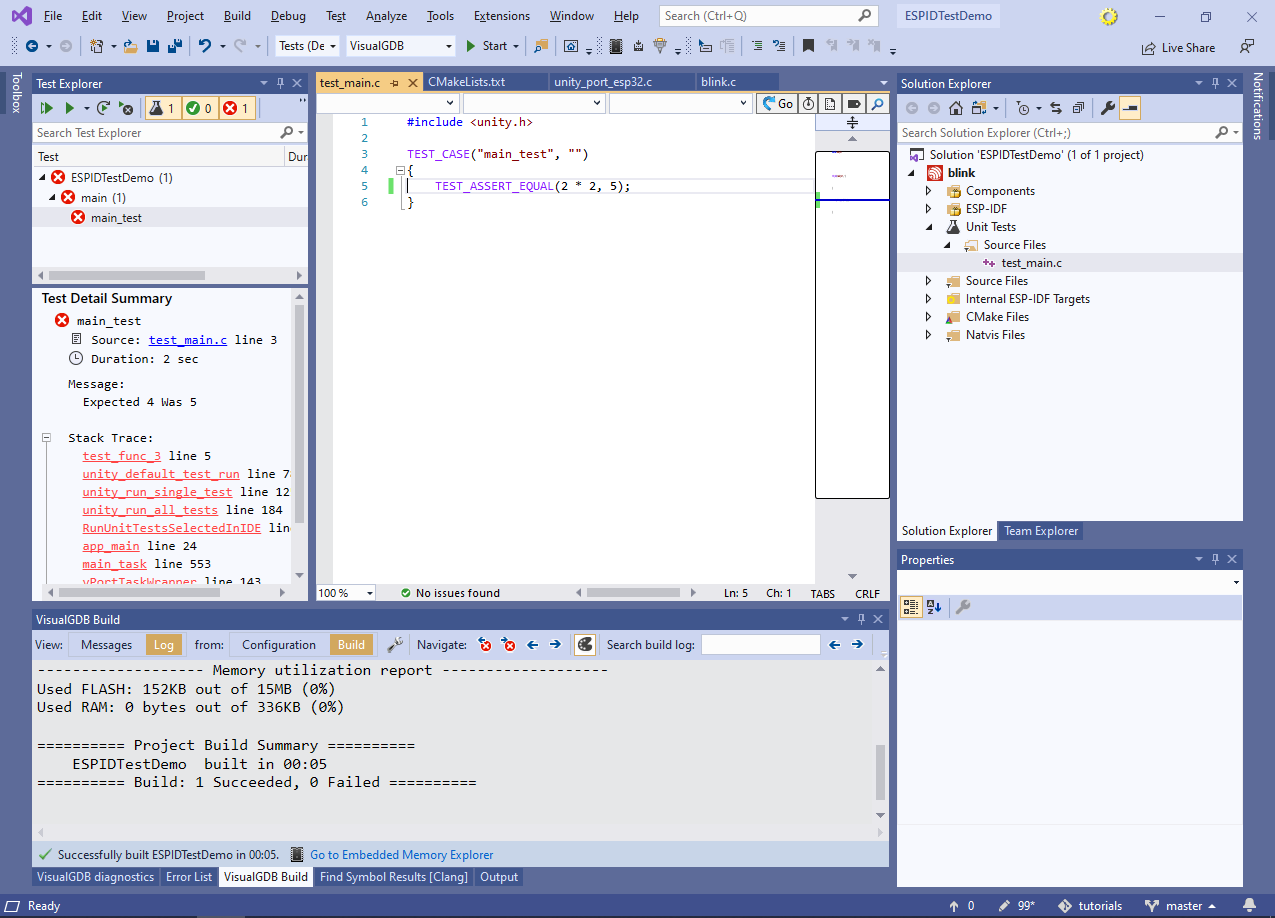Click the Alphabetical sort icon in Properties
The height and width of the screenshot is (918, 1275).
934,607
